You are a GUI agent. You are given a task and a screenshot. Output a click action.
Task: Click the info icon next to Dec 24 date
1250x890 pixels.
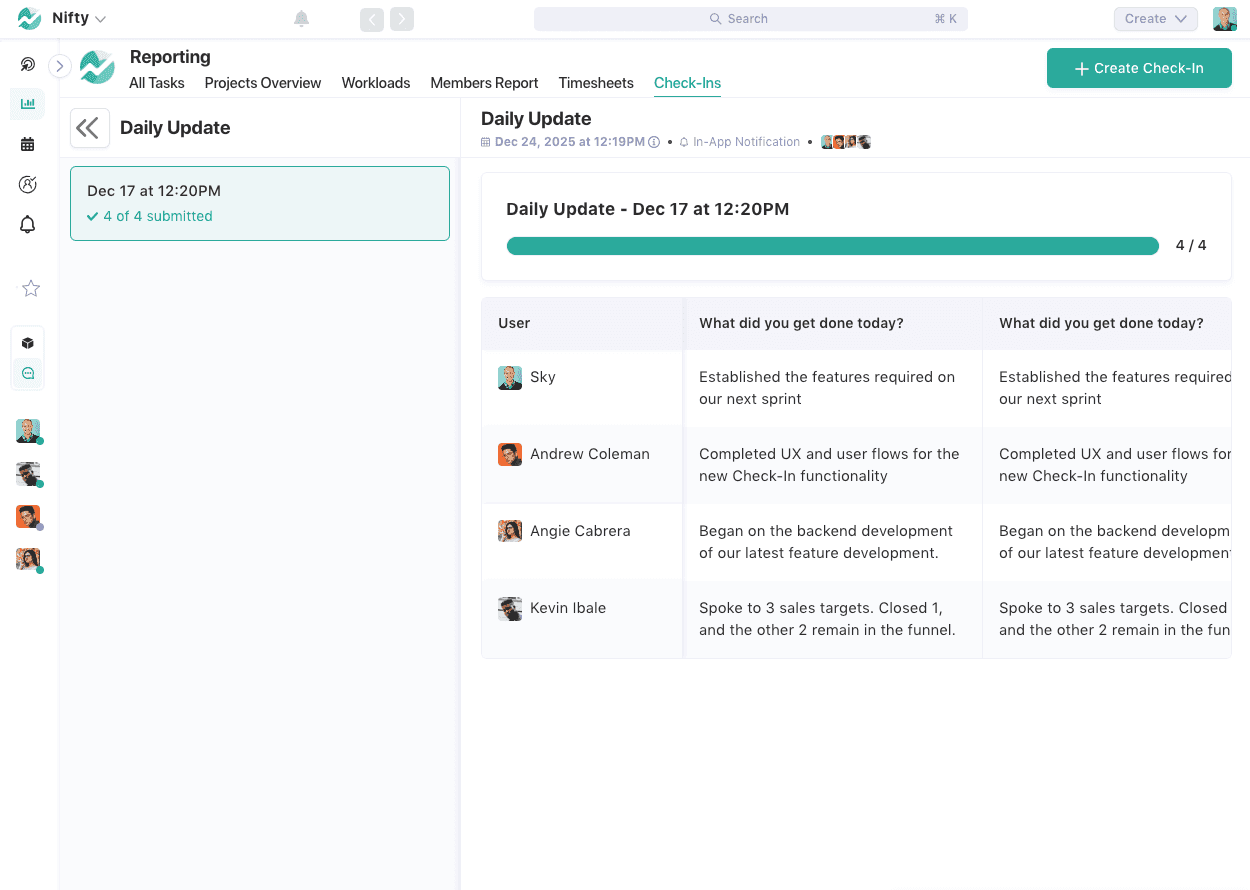655,142
